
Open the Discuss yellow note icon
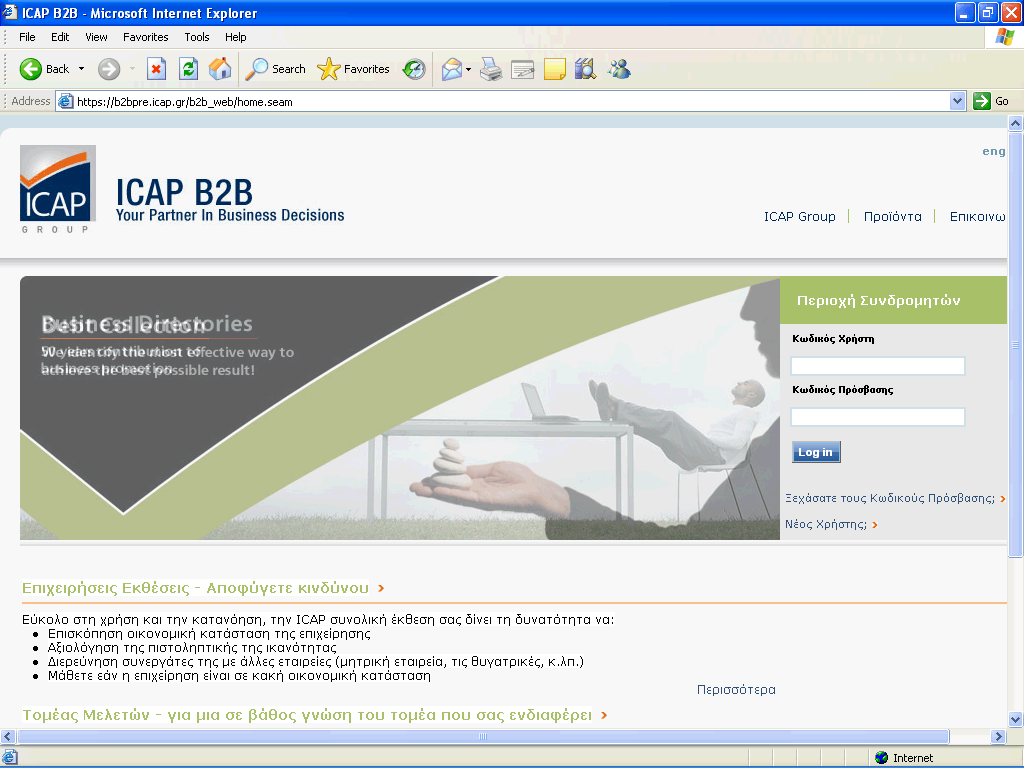554,69
